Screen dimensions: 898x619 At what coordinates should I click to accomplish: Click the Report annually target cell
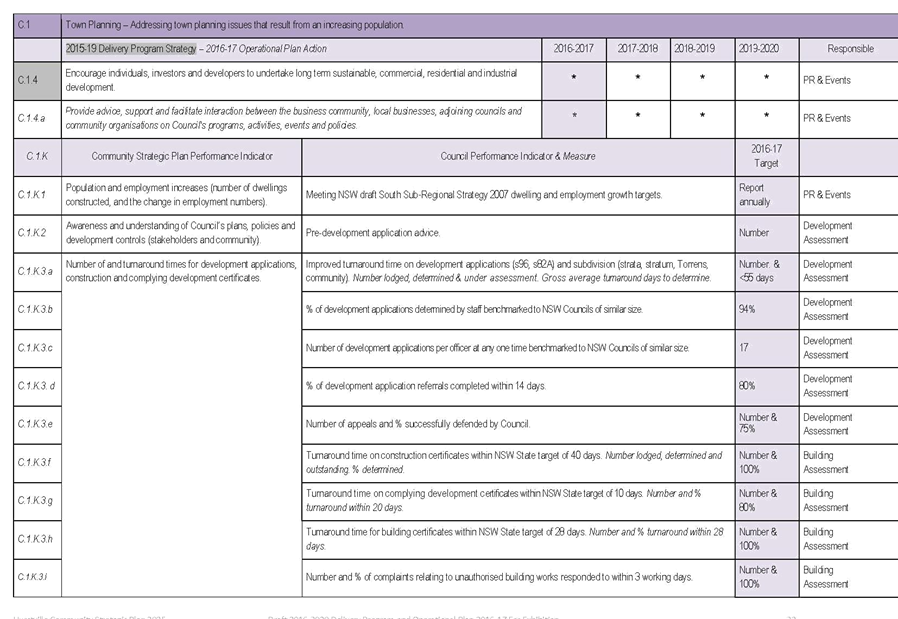coord(766,194)
